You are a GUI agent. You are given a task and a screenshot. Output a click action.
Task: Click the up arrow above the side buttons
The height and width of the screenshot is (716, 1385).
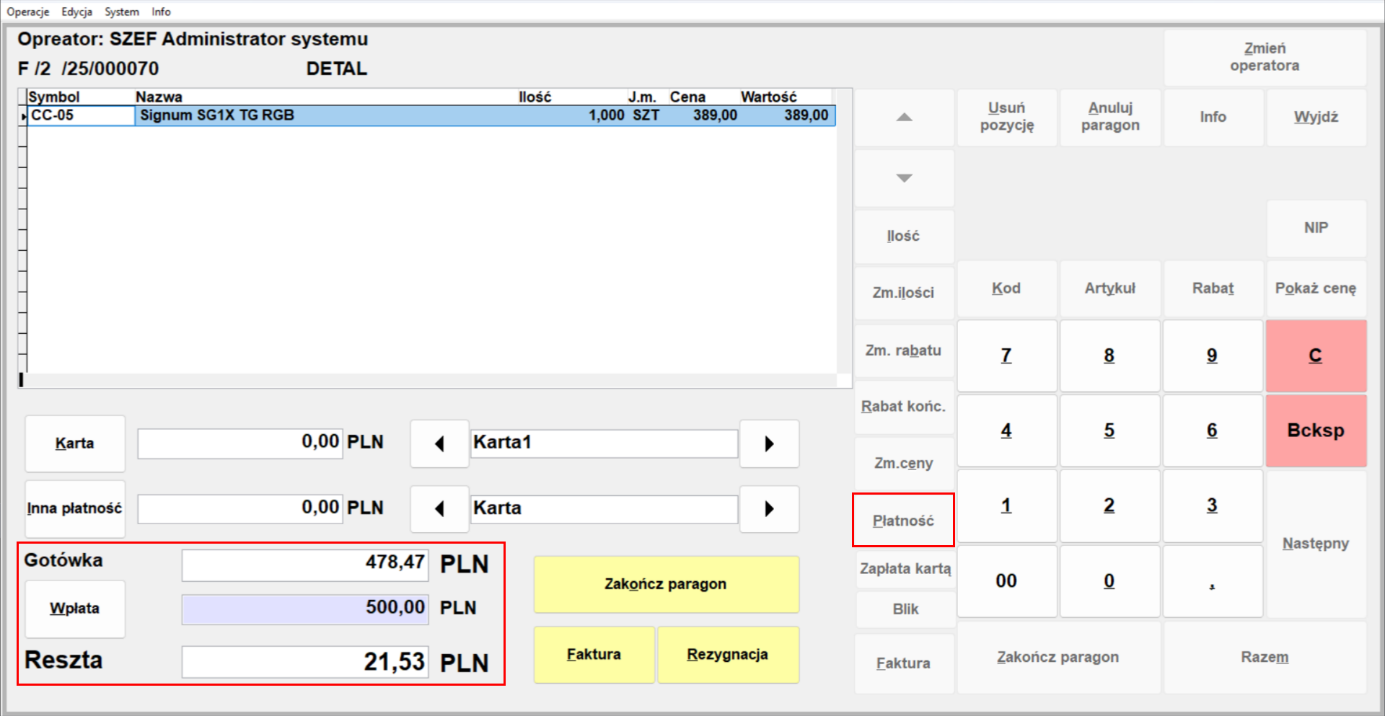(x=904, y=117)
